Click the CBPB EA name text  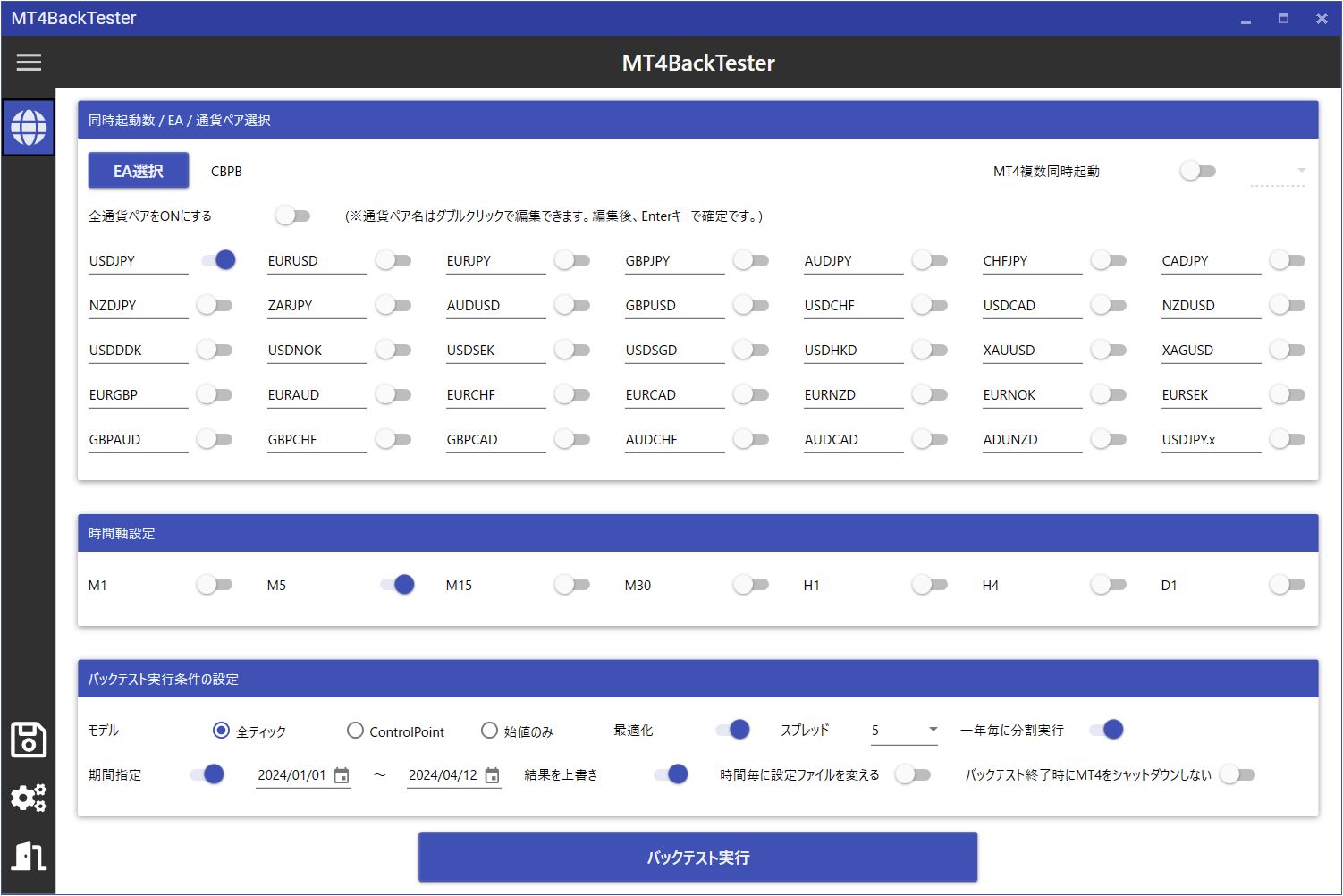(x=226, y=172)
